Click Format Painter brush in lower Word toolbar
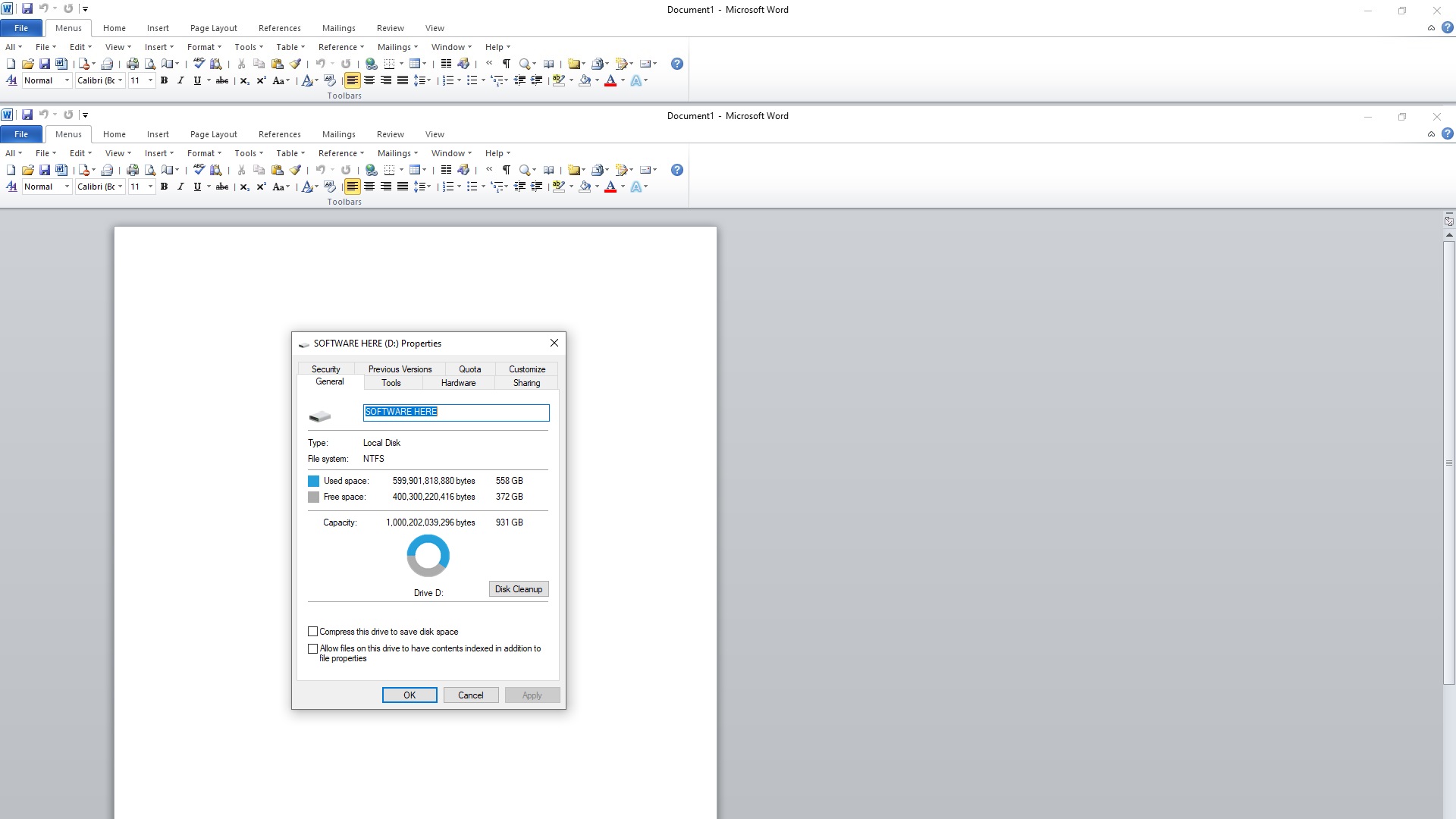This screenshot has width=1456, height=819. (x=296, y=170)
